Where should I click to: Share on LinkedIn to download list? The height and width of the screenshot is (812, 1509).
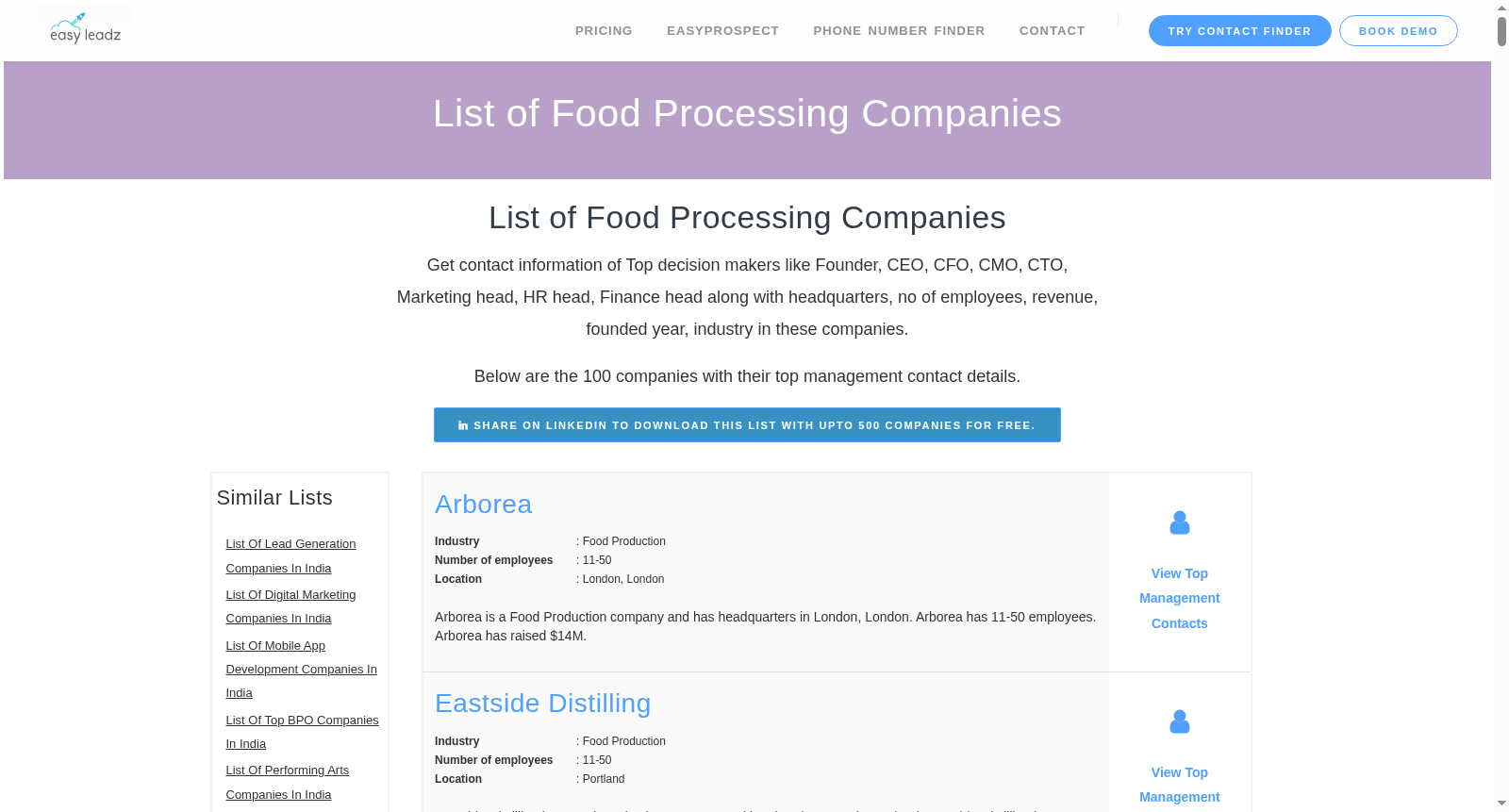pyautogui.click(x=747, y=425)
